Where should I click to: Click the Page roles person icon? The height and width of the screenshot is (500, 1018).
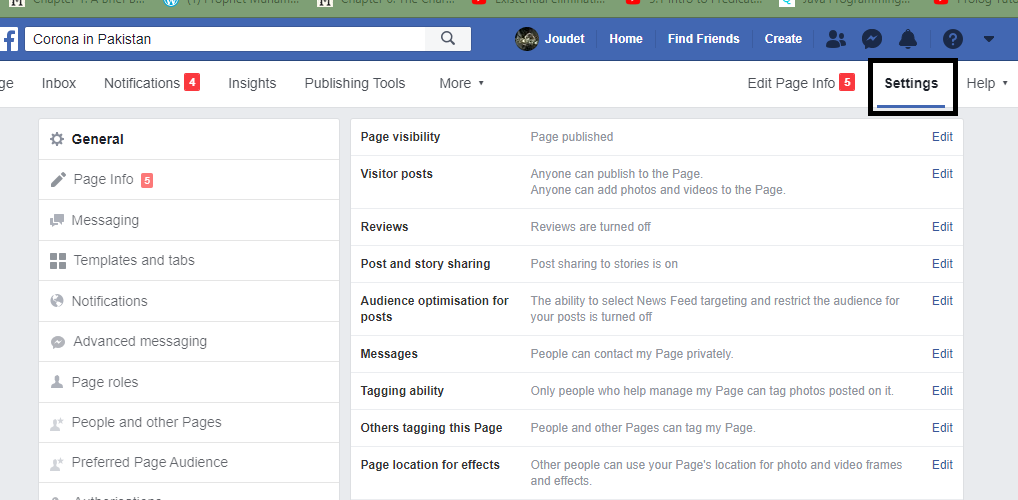tap(57, 382)
